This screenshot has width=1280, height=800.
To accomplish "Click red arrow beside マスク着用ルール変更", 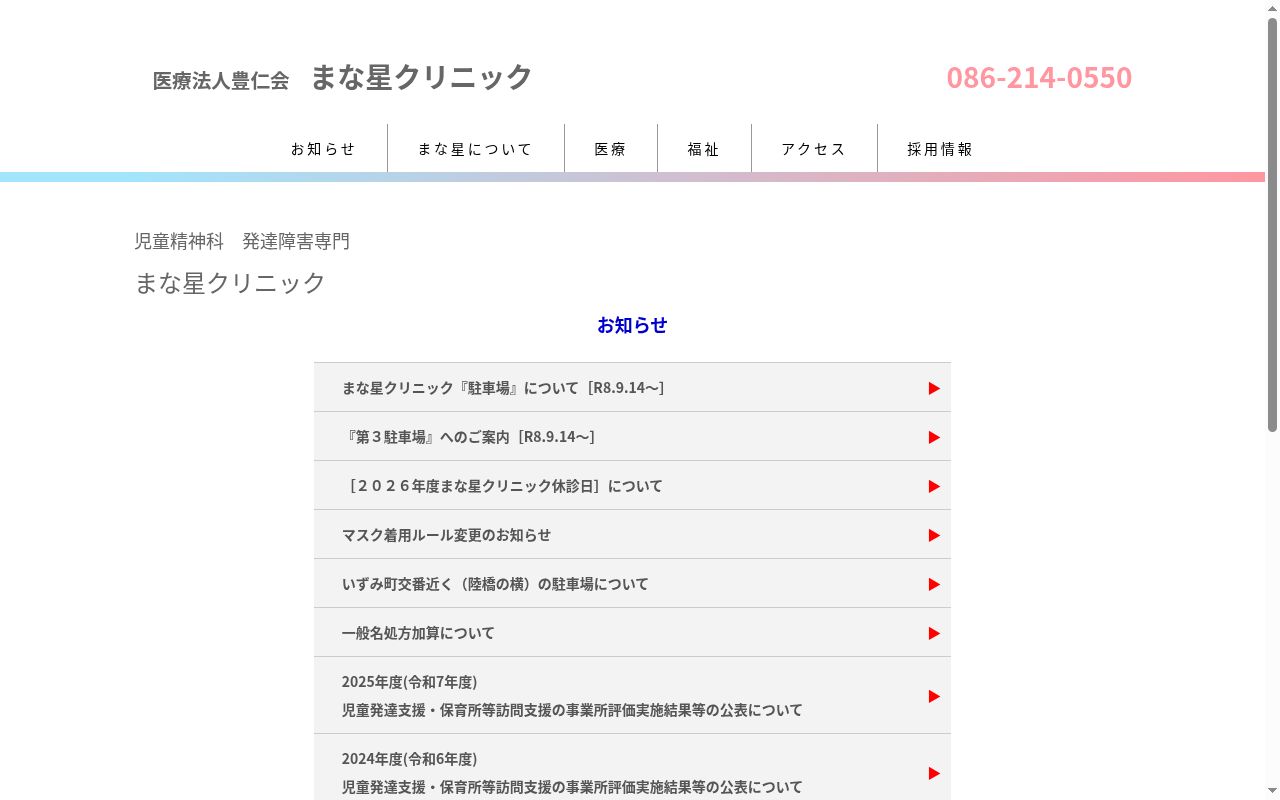I will click(x=934, y=535).
